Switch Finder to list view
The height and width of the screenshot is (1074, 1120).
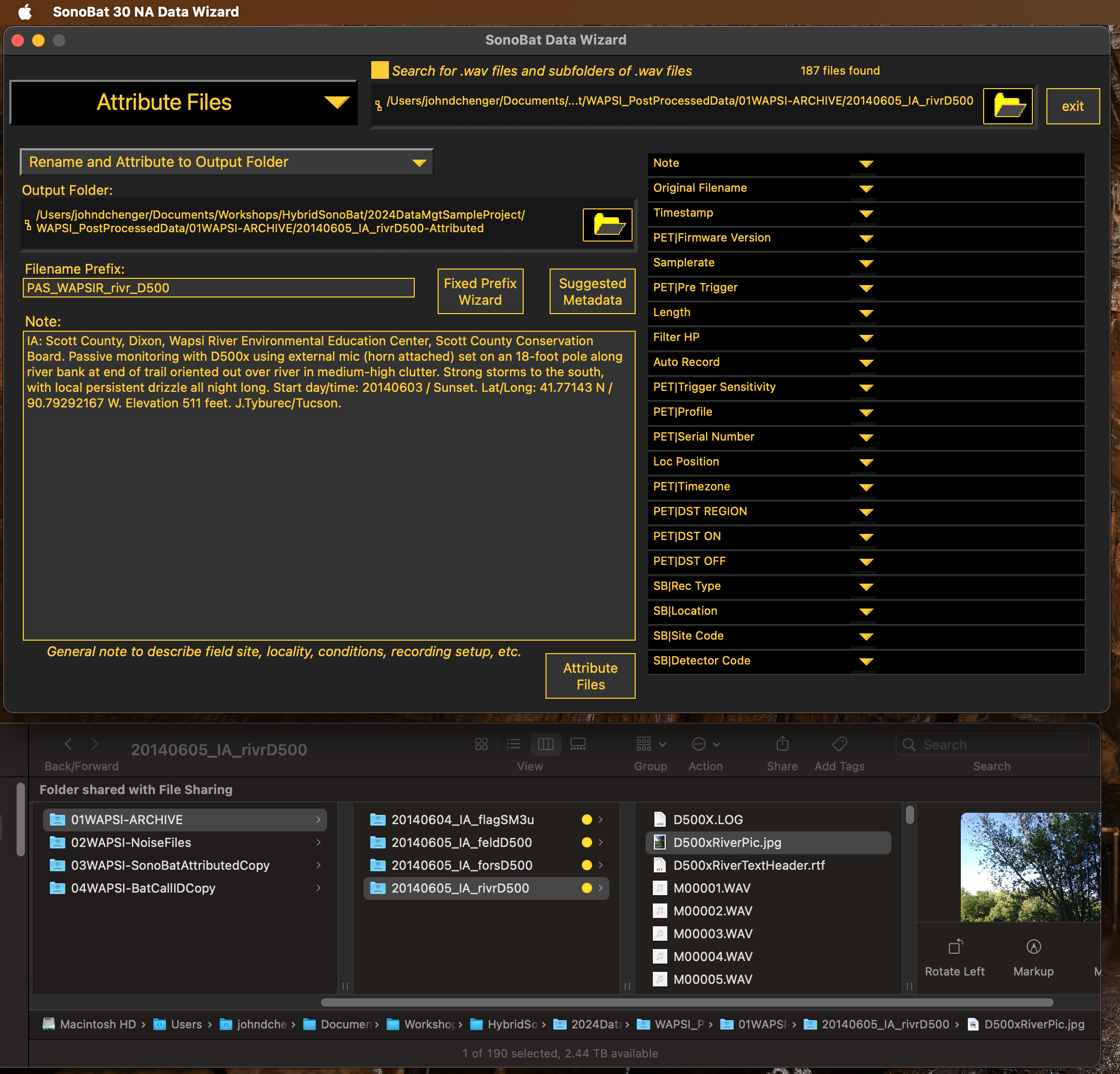[x=513, y=744]
